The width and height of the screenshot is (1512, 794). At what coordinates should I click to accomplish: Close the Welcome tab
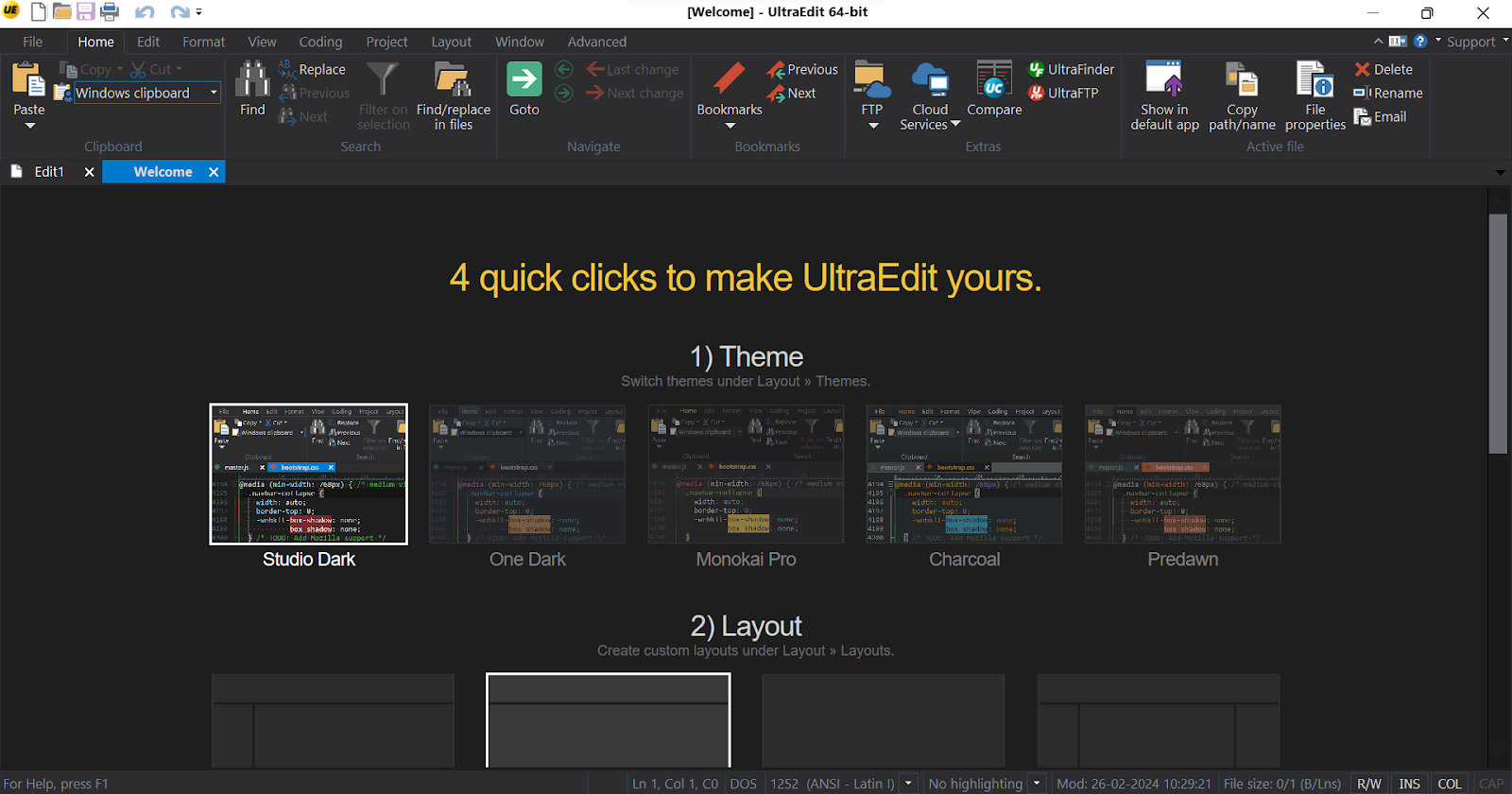(214, 172)
